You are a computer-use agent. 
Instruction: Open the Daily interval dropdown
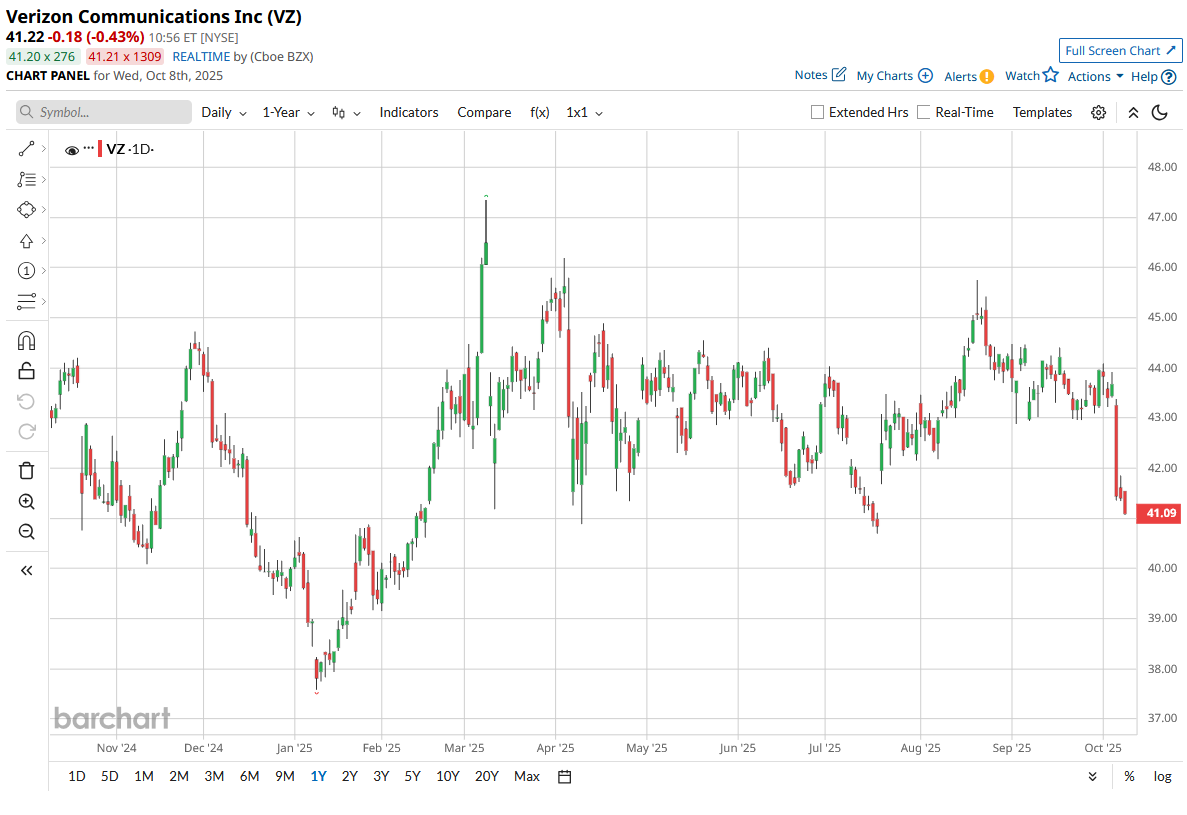[x=223, y=113]
